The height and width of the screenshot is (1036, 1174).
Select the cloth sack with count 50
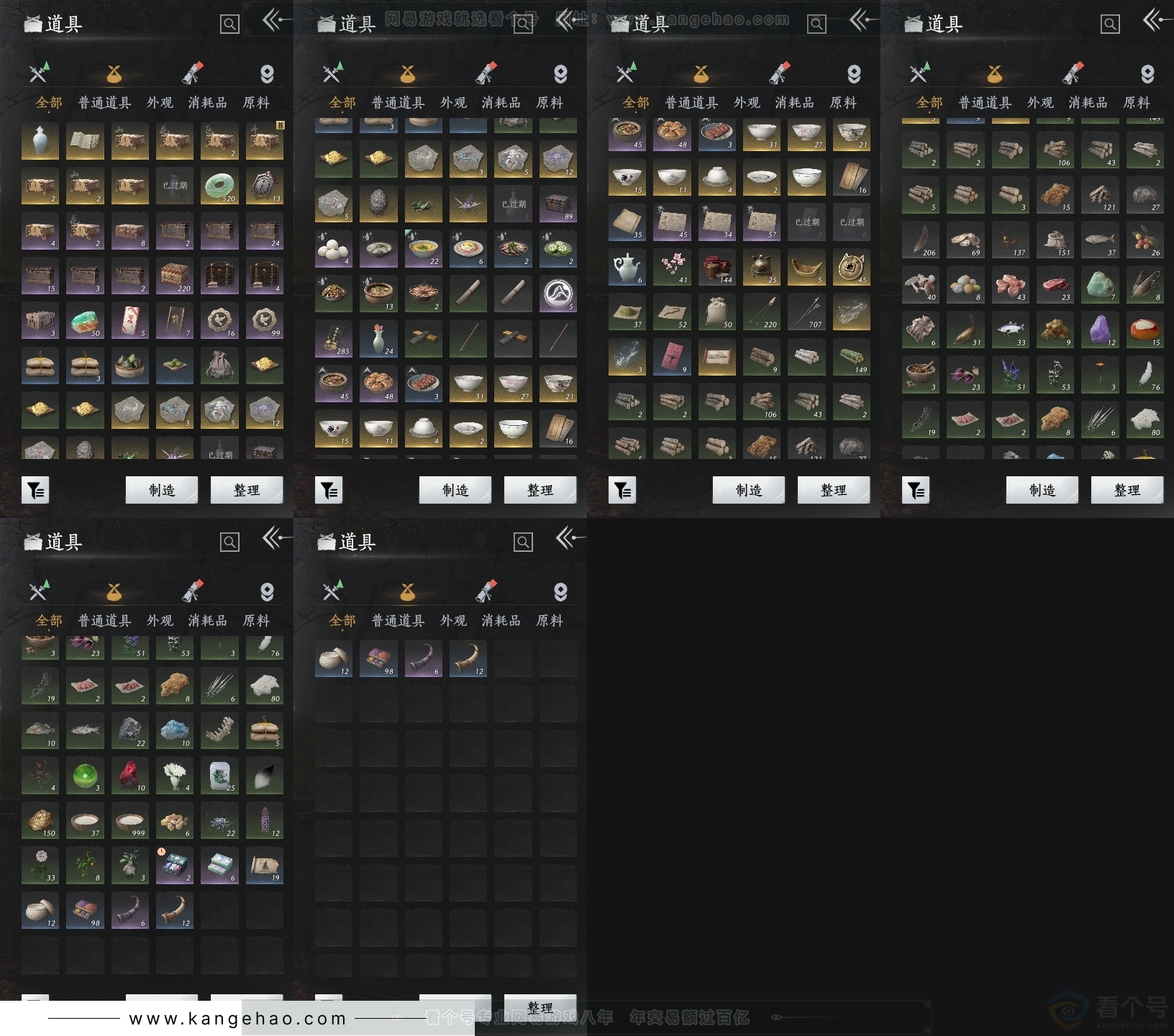[x=717, y=312]
